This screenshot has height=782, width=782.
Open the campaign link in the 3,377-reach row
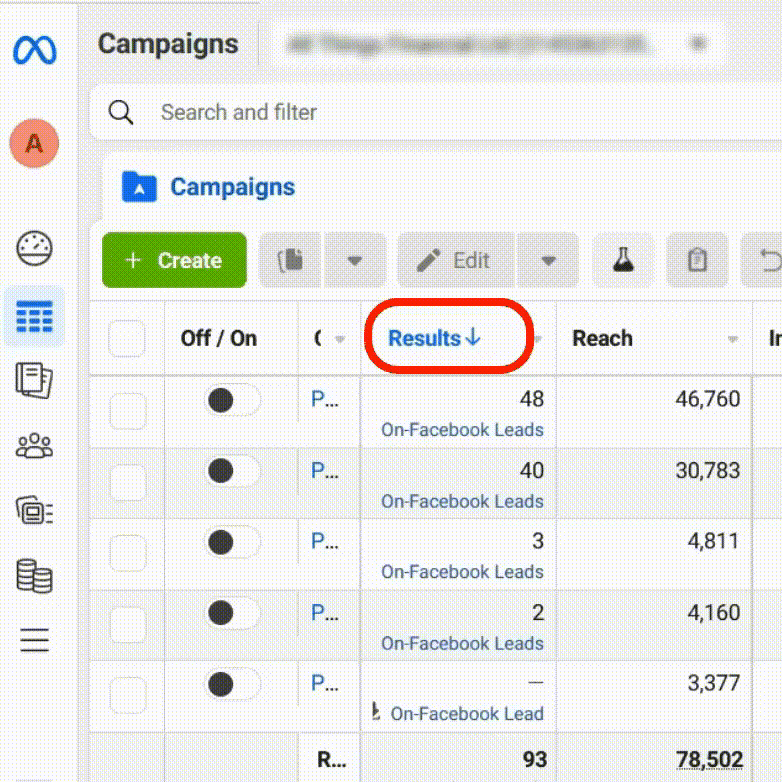click(x=325, y=683)
